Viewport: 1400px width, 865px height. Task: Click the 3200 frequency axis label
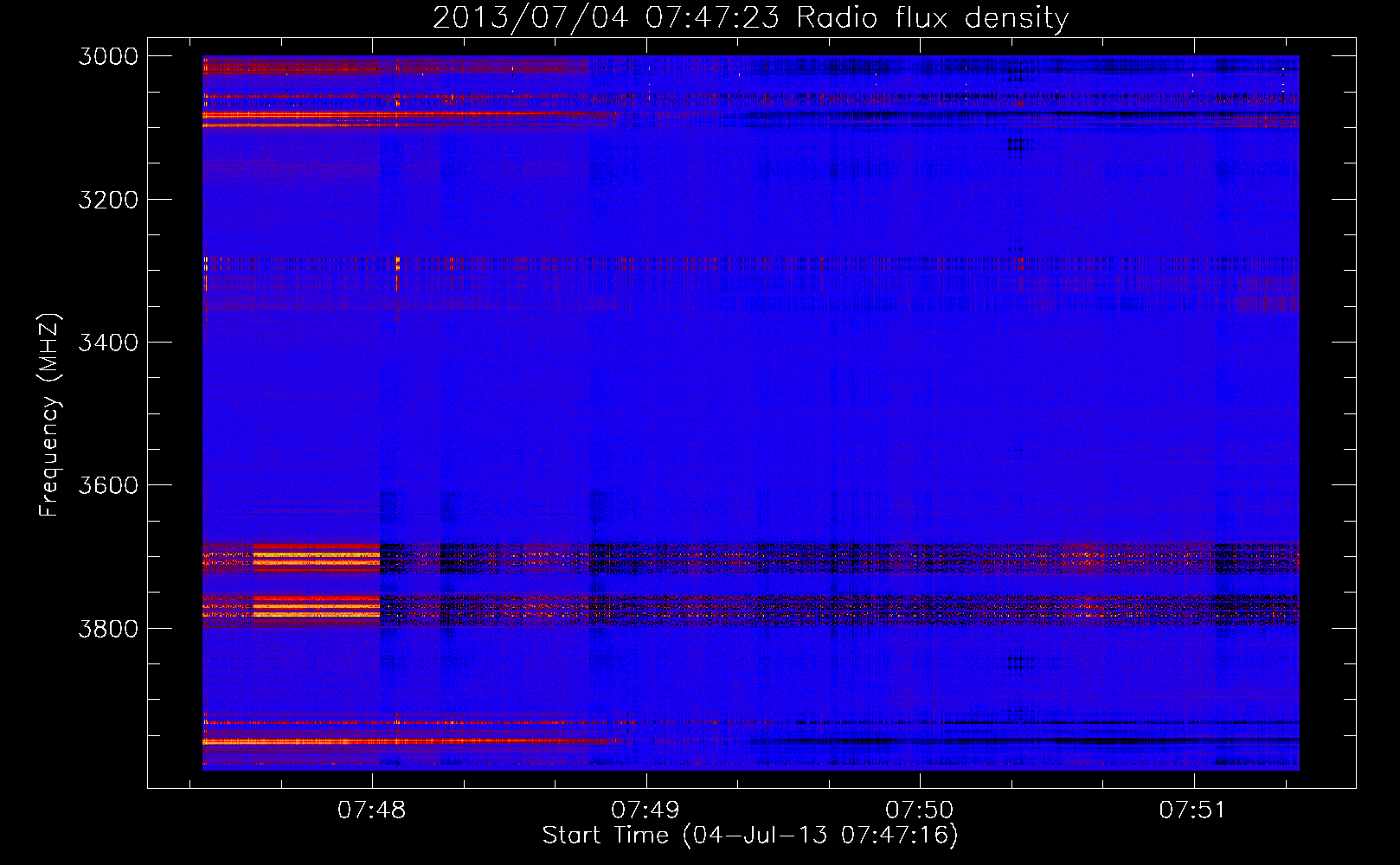(108, 199)
